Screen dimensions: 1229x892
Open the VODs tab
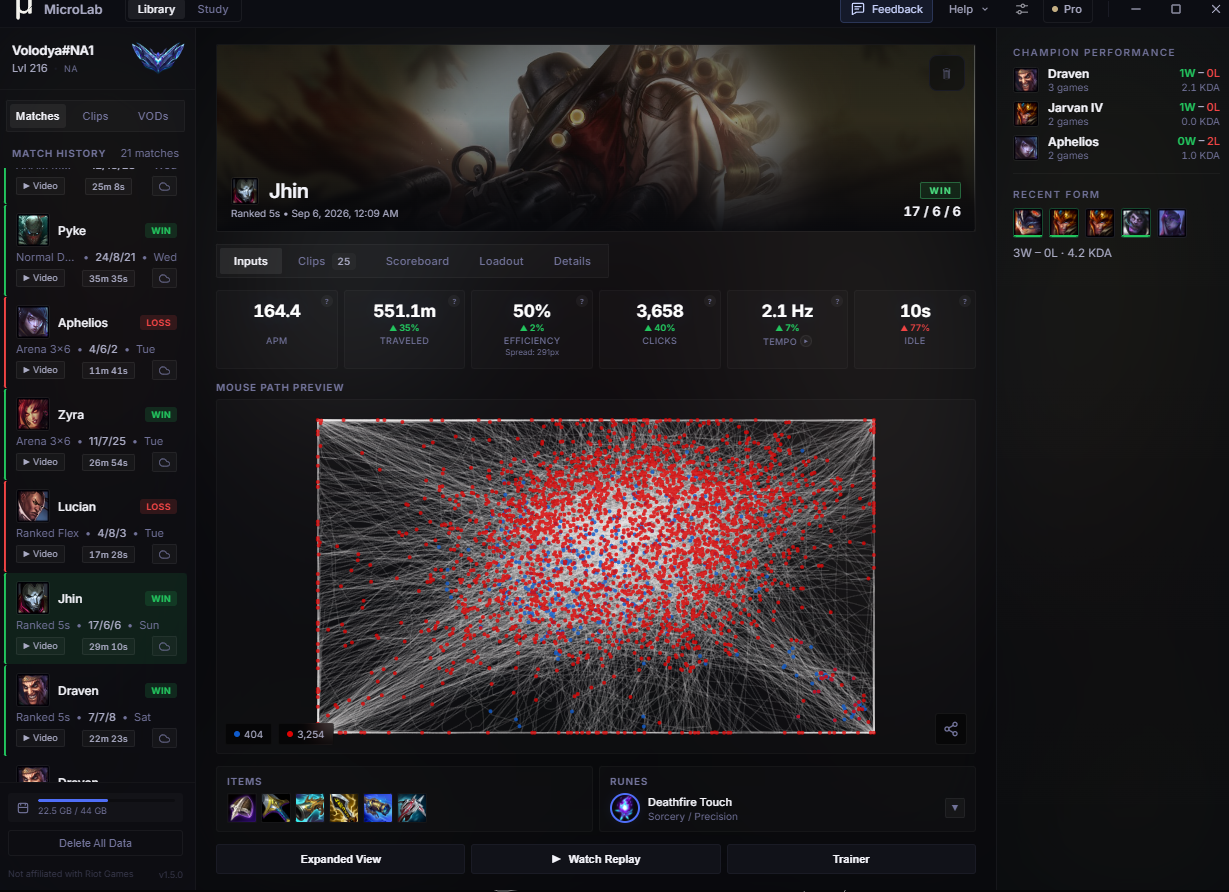coord(153,116)
